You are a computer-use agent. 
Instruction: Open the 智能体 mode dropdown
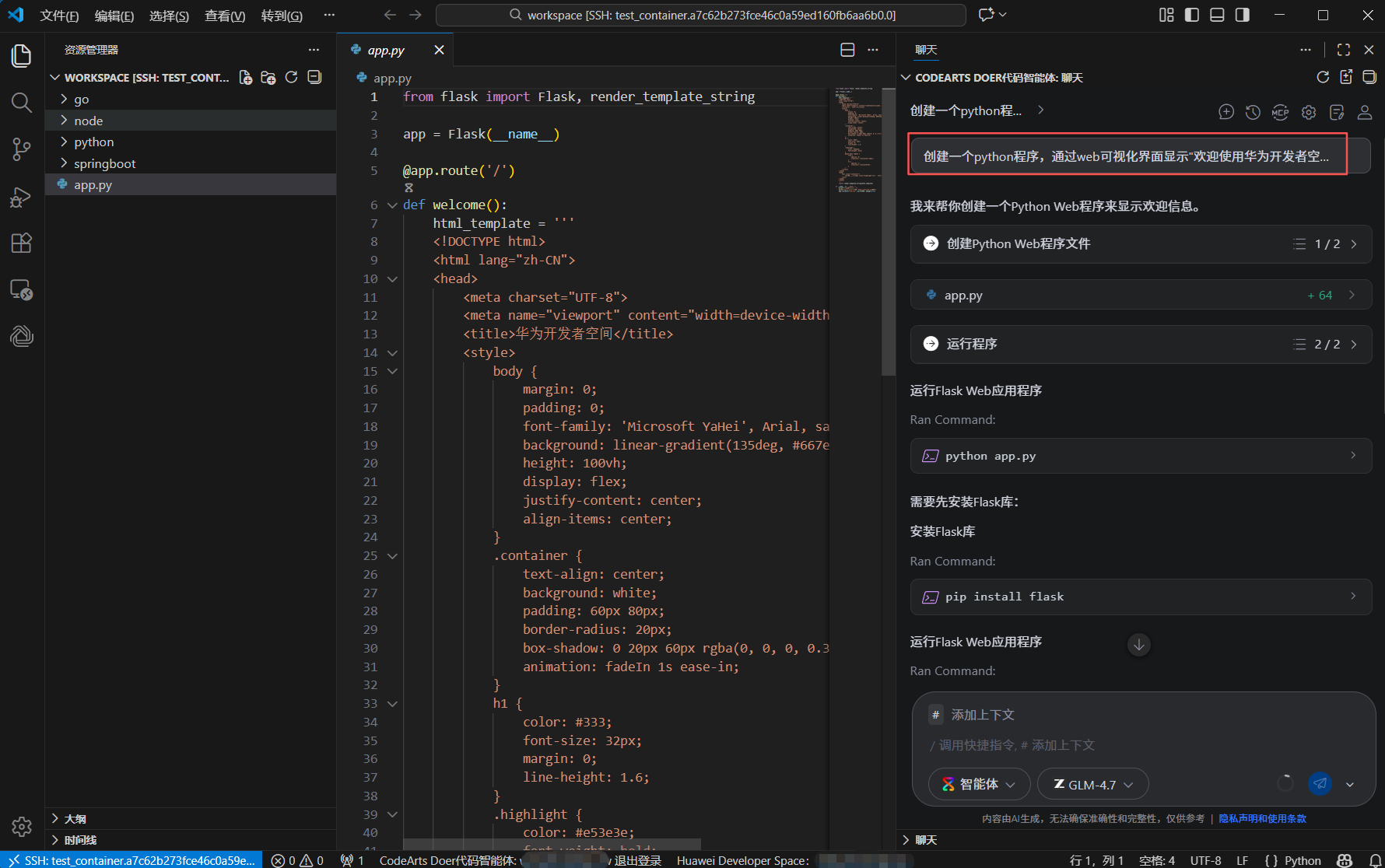(x=979, y=784)
